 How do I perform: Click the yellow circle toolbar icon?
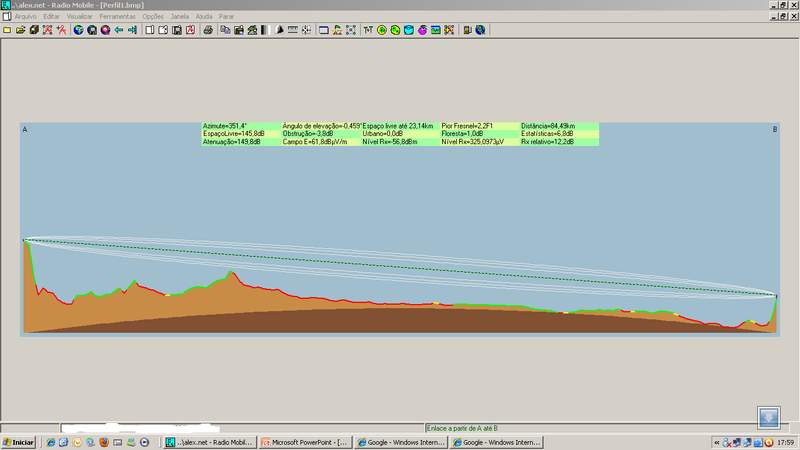[x=382, y=30]
